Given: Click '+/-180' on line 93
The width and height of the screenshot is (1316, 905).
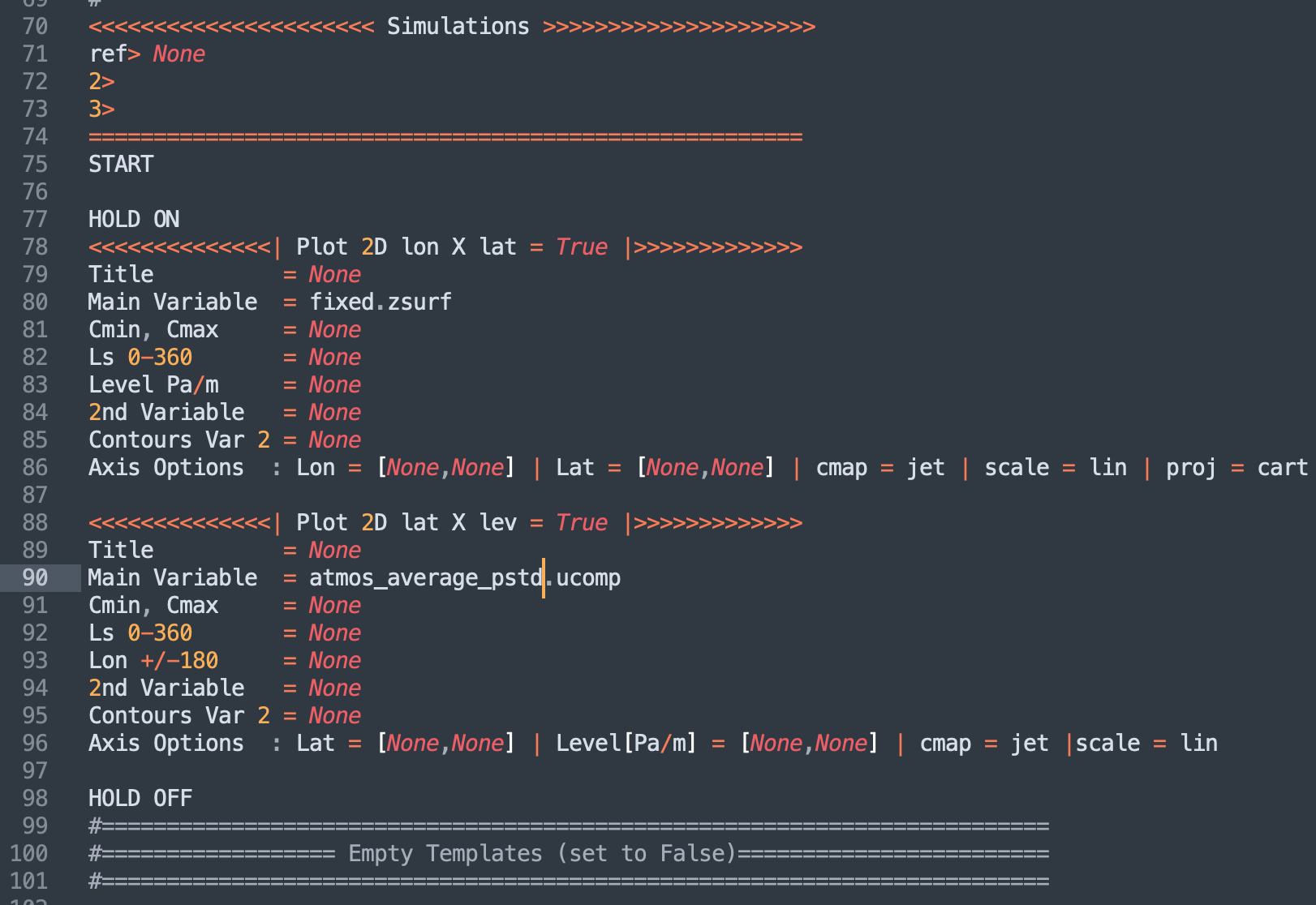Looking at the screenshot, I should click(179, 661).
